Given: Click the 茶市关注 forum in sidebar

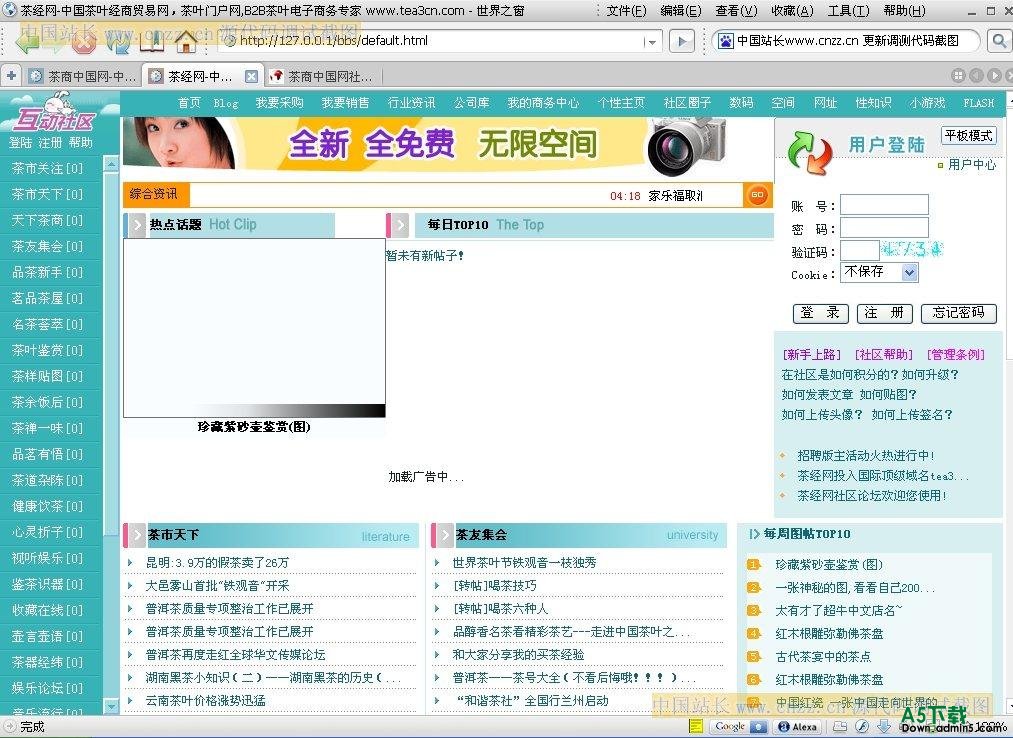Looking at the screenshot, I should [x=47, y=168].
